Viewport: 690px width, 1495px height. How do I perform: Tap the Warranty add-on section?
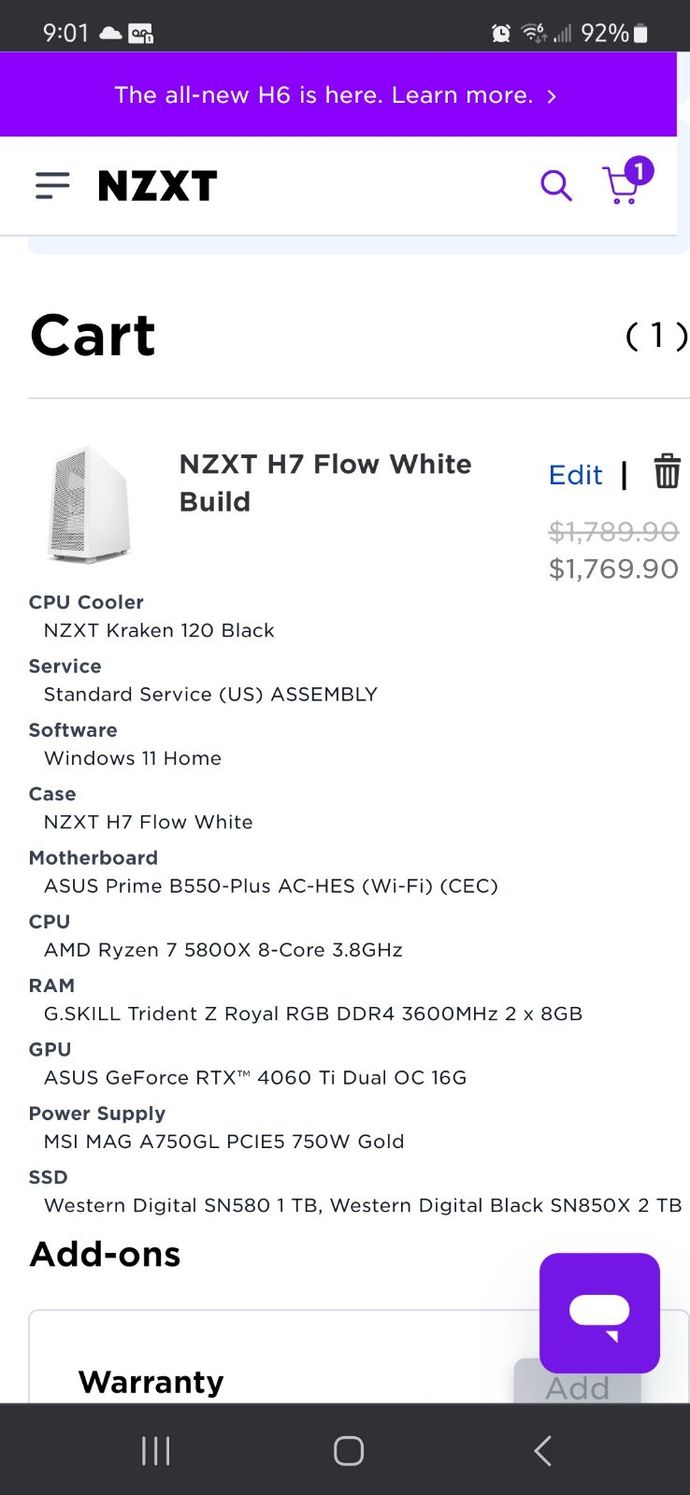click(150, 1382)
